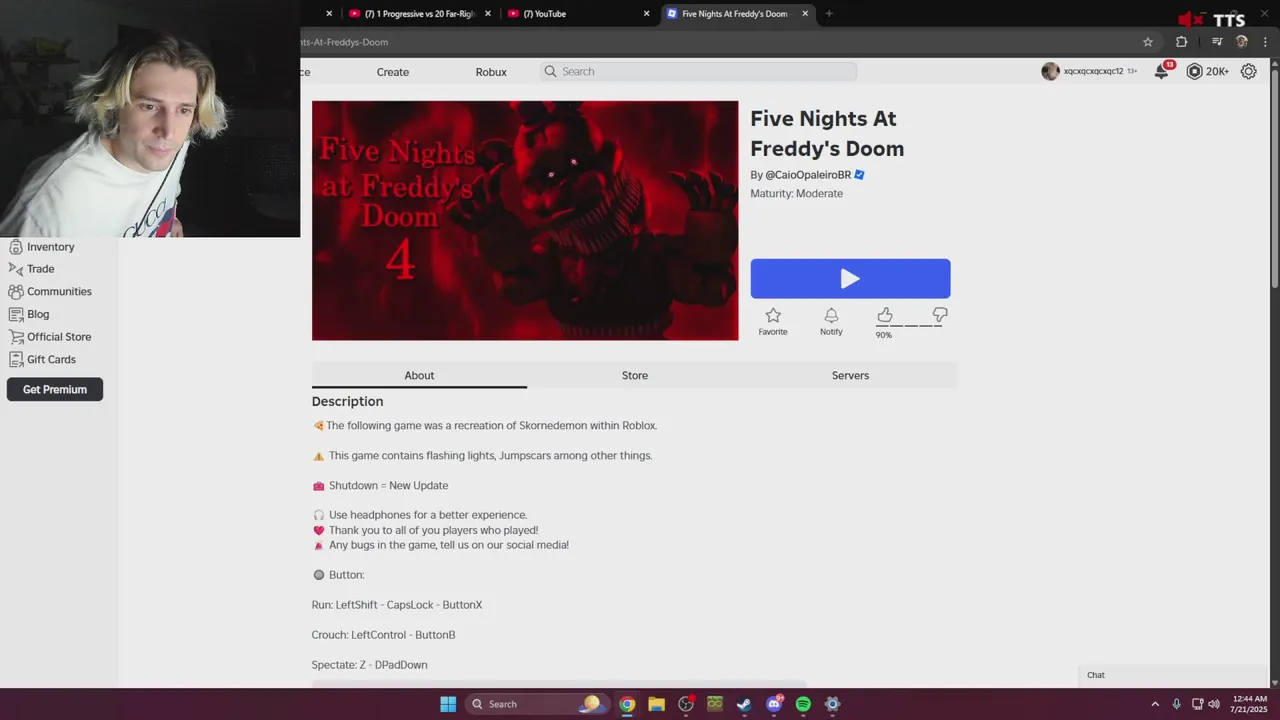Open the Chrome profile avatar in the toolbar
Screen dimensions: 1280x720
coord(1242,42)
